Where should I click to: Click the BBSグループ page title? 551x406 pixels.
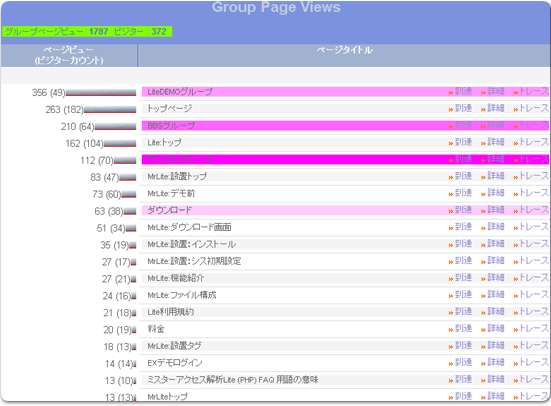point(171,125)
